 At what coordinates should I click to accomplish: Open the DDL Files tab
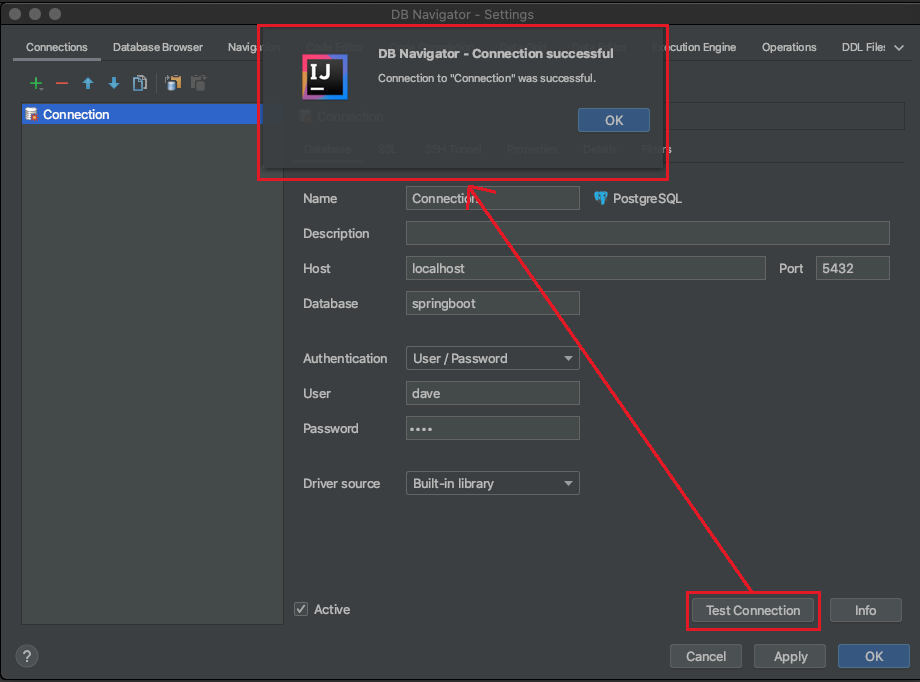coord(863,47)
